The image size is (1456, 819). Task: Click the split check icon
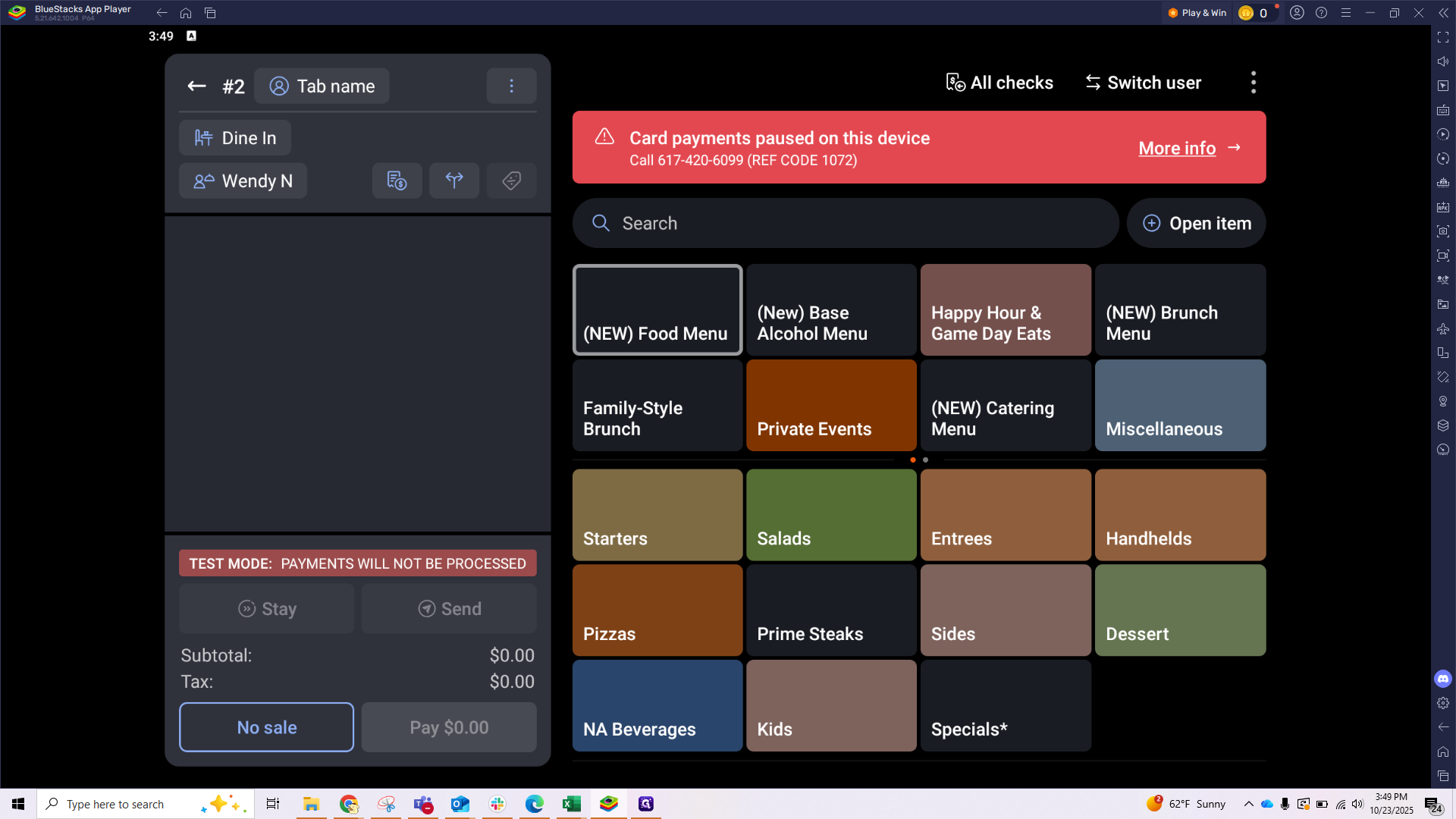454,180
